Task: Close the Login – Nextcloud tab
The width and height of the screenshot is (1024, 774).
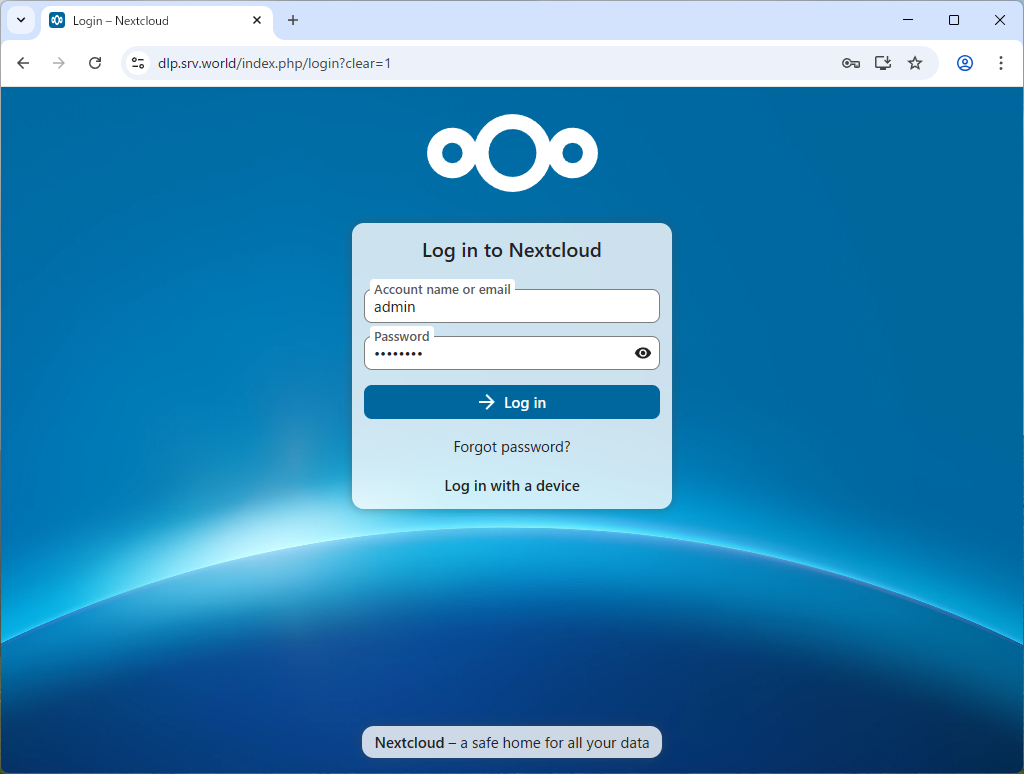Action: pyautogui.click(x=257, y=20)
